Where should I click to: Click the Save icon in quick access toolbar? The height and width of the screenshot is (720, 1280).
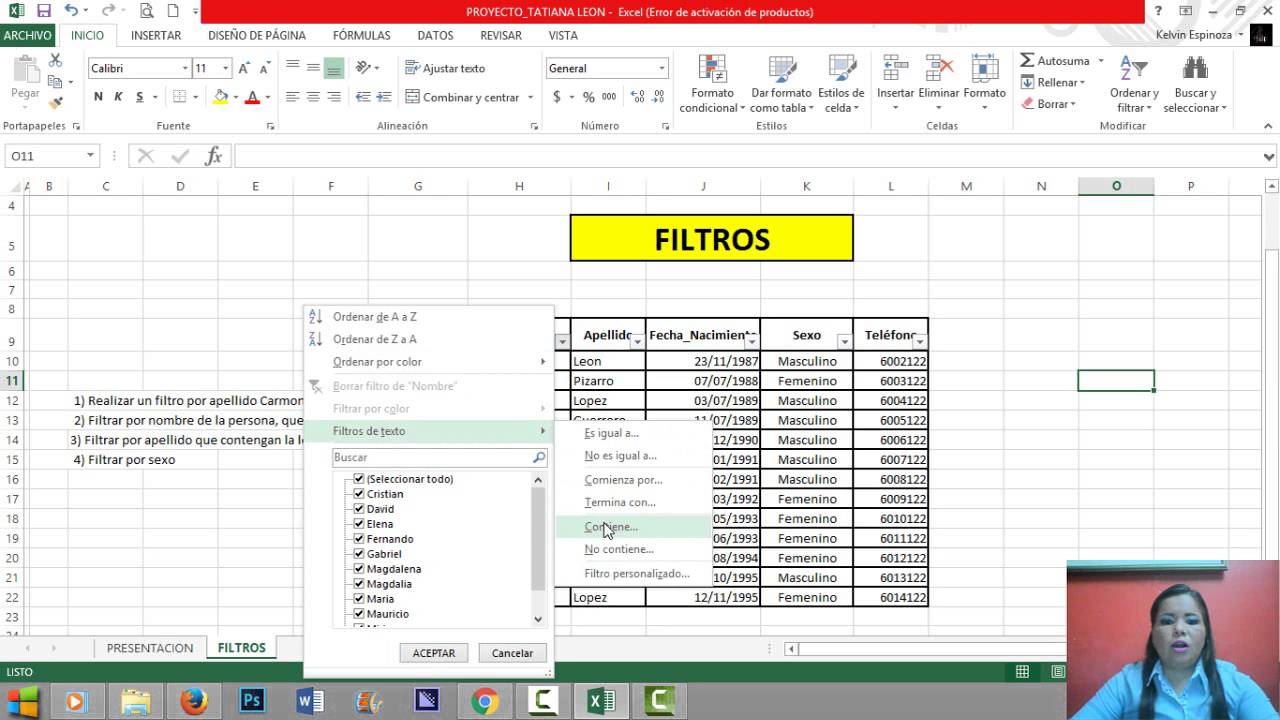pos(44,11)
